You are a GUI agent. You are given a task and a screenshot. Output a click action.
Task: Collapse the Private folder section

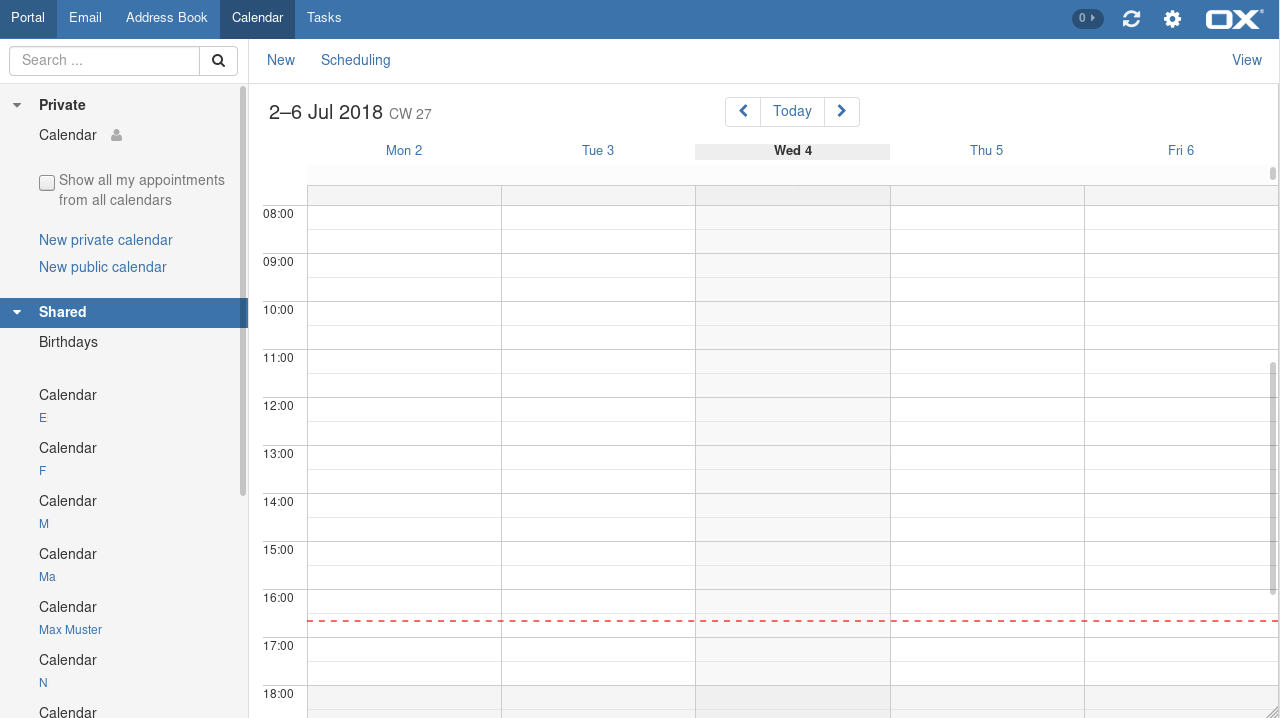17,105
